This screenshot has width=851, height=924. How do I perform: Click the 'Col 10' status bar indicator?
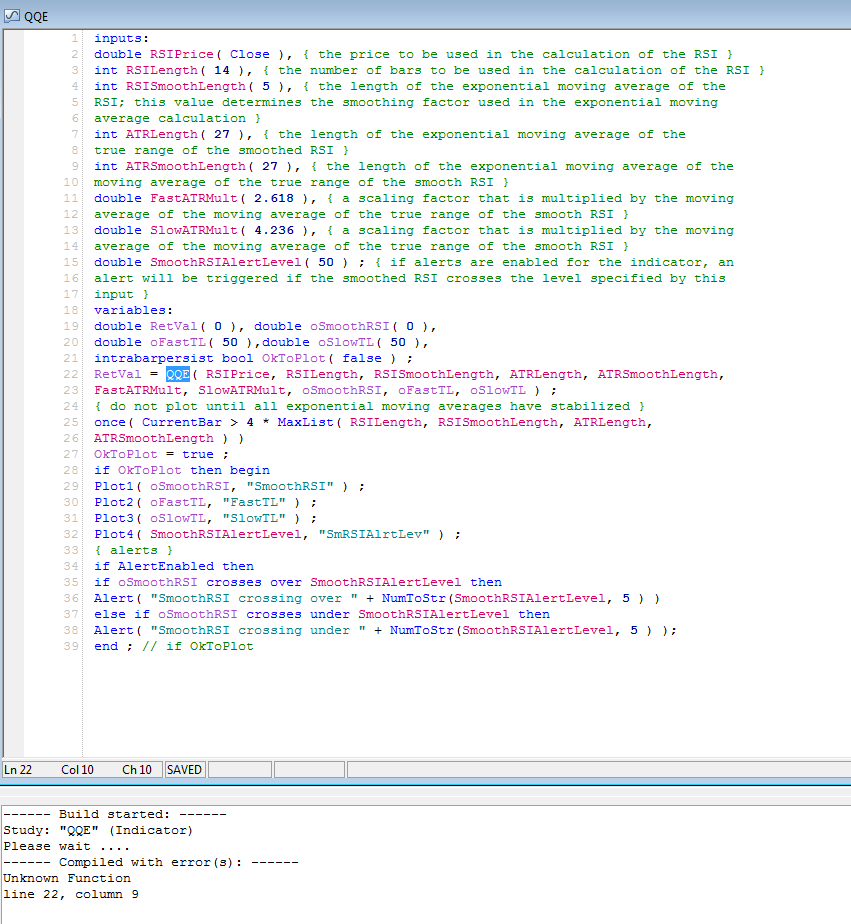click(x=77, y=770)
